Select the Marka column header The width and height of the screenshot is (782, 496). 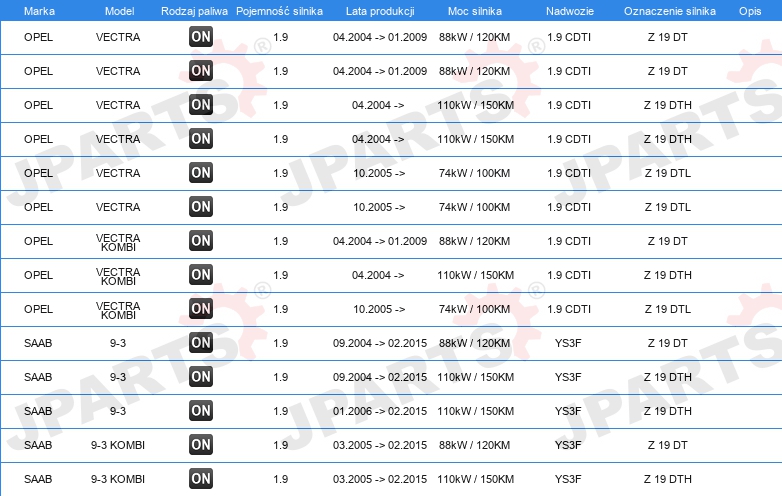coord(39,11)
